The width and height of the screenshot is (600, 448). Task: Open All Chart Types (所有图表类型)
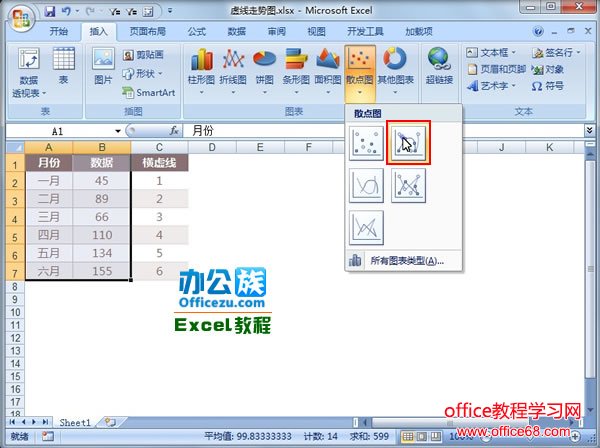coord(404,261)
